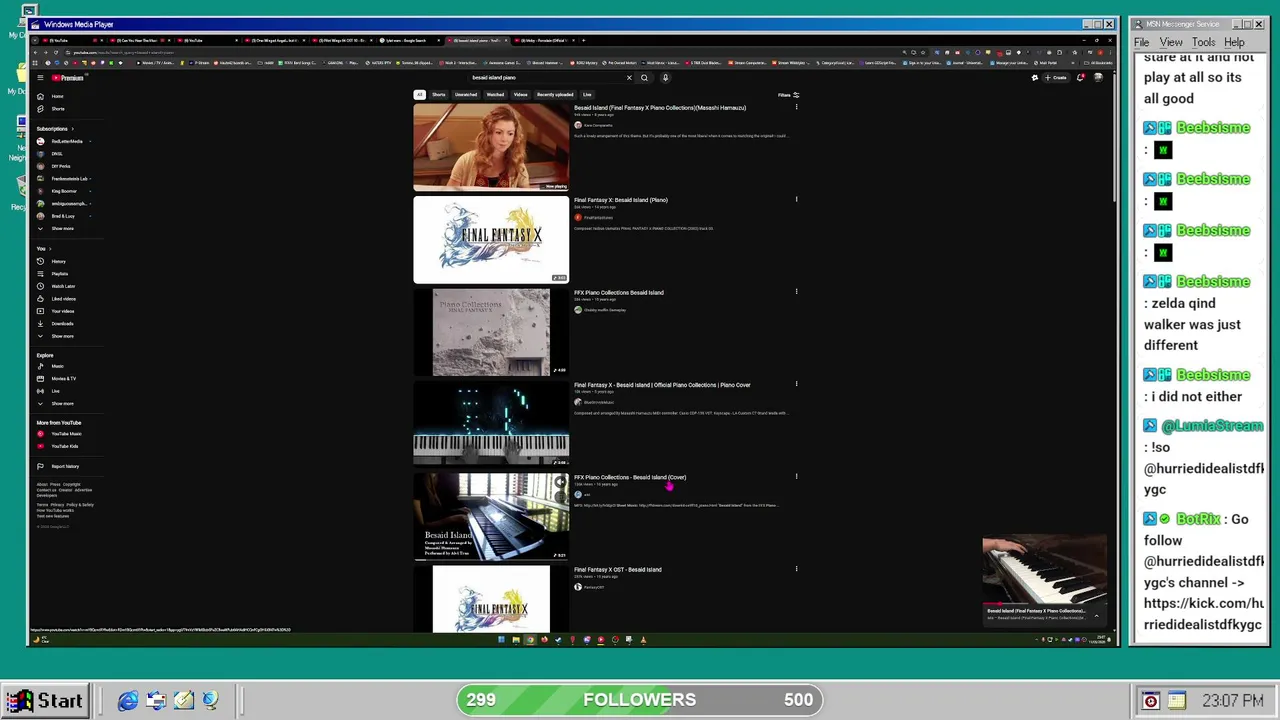This screenshot has width=1280, height=720.
Task: Open the Filters option in results
Action: pyautogui.click(x=789, y=95)
